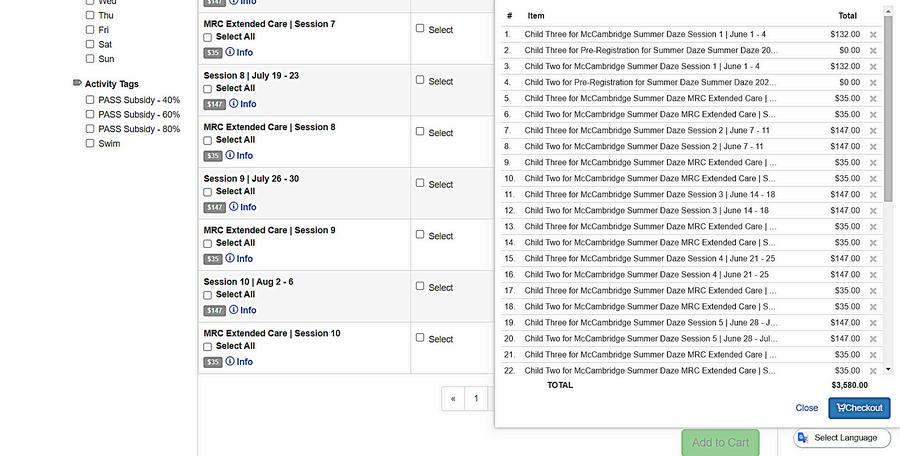
Task: Check the Sun day filter
Action: 90,58
